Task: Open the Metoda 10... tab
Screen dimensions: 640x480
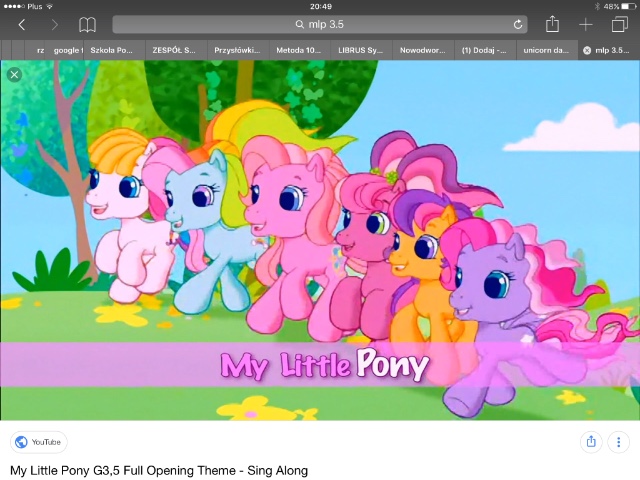Action: point(300,49)
